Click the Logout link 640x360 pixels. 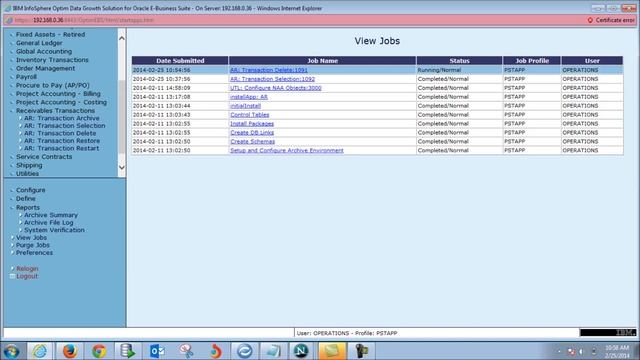(27, 276)
